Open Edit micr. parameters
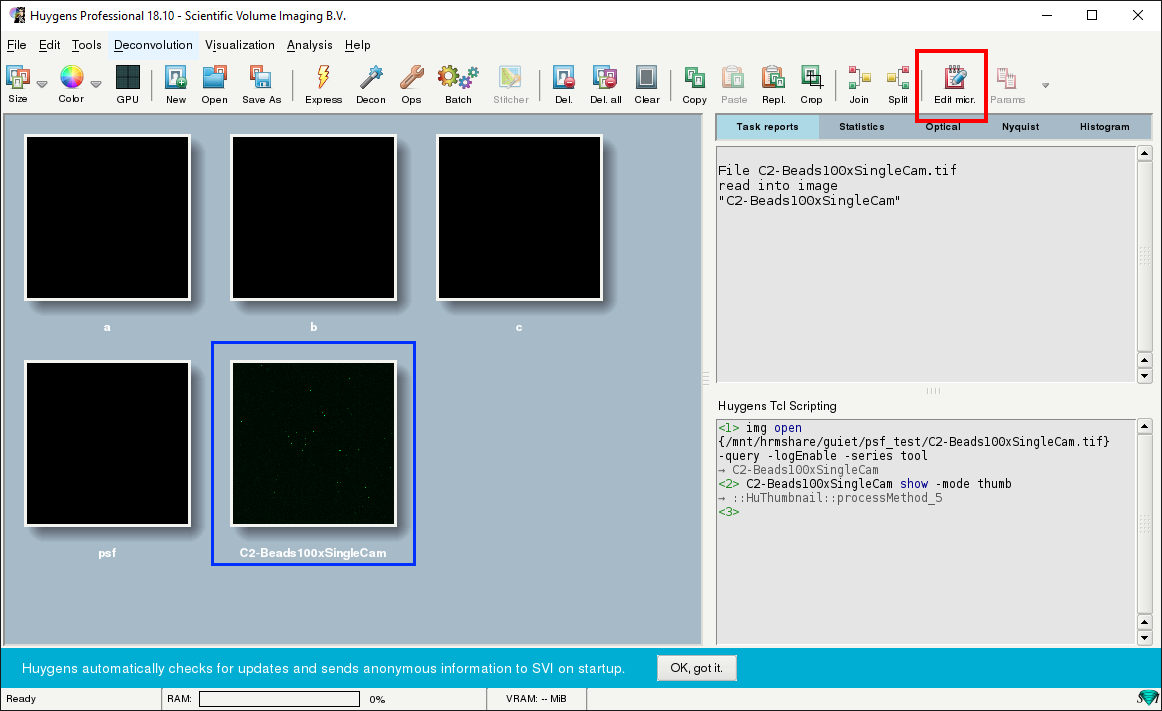 954,84
